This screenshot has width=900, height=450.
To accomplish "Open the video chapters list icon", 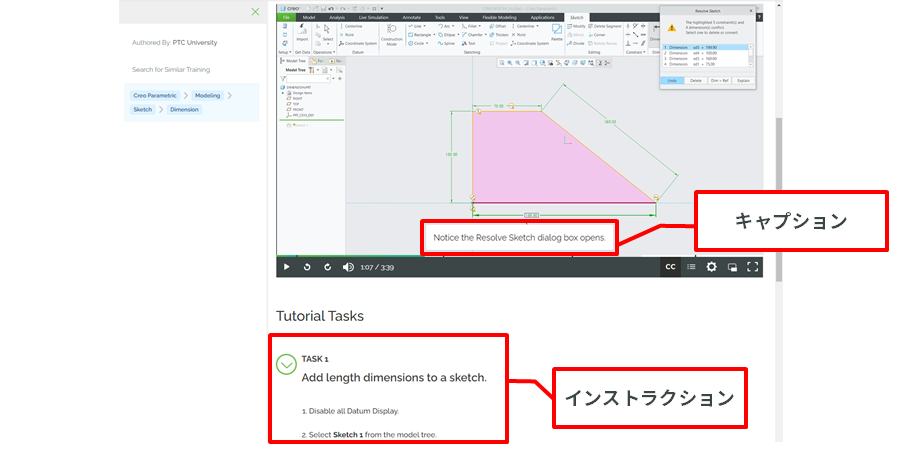I will (x=691, y=267).
